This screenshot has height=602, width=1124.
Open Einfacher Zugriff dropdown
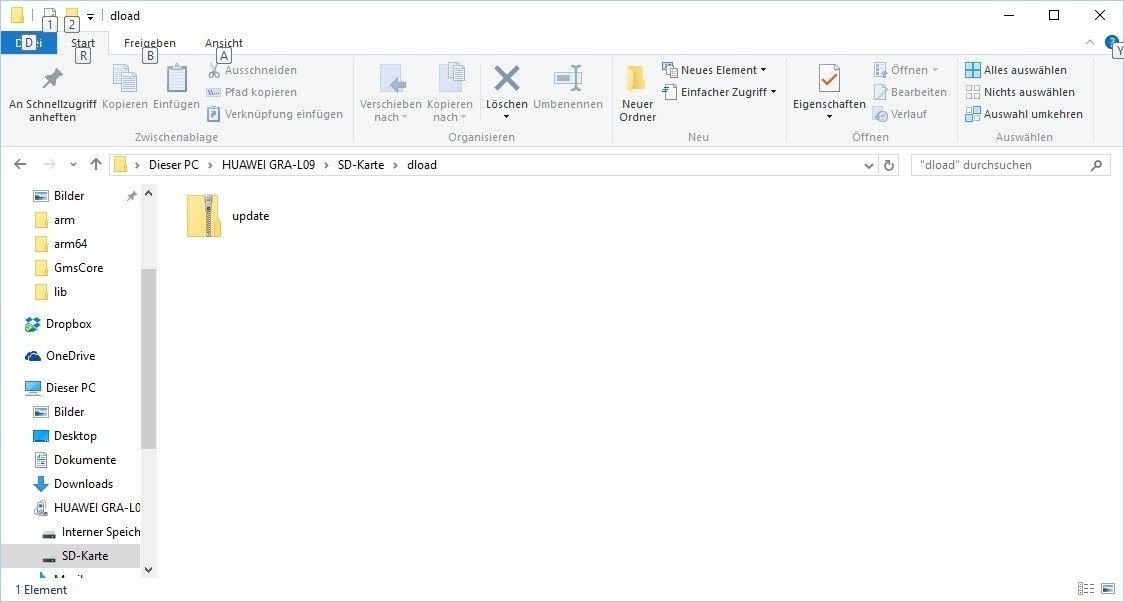pyautogui.click(x=720, y=92)
